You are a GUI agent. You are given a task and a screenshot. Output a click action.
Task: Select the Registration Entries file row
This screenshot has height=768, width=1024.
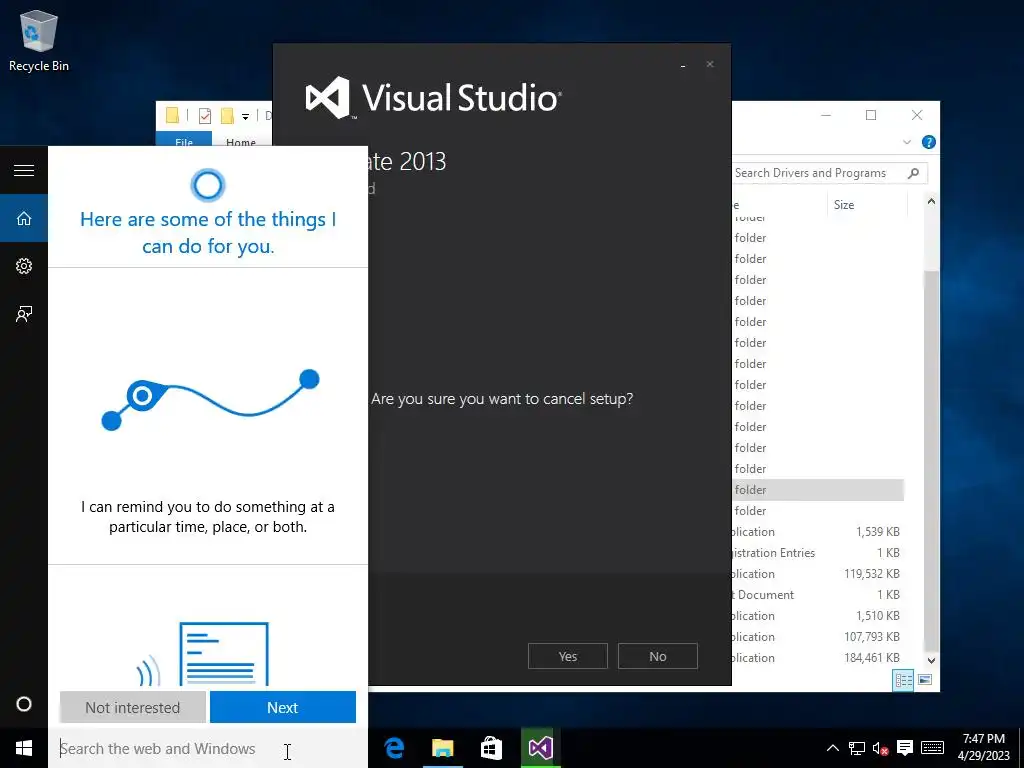(x=818, y=552)
